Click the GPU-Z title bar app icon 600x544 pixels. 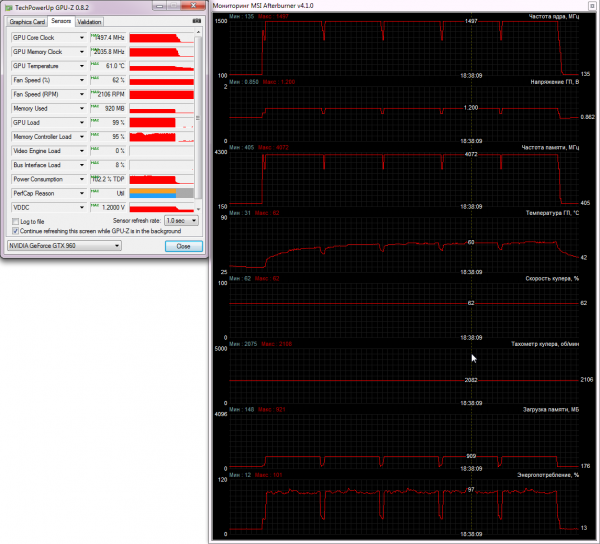(x=8, y=8)
